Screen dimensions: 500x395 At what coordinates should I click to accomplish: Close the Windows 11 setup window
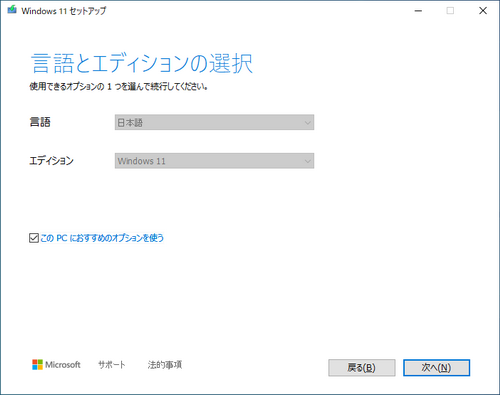click(483, 11)
